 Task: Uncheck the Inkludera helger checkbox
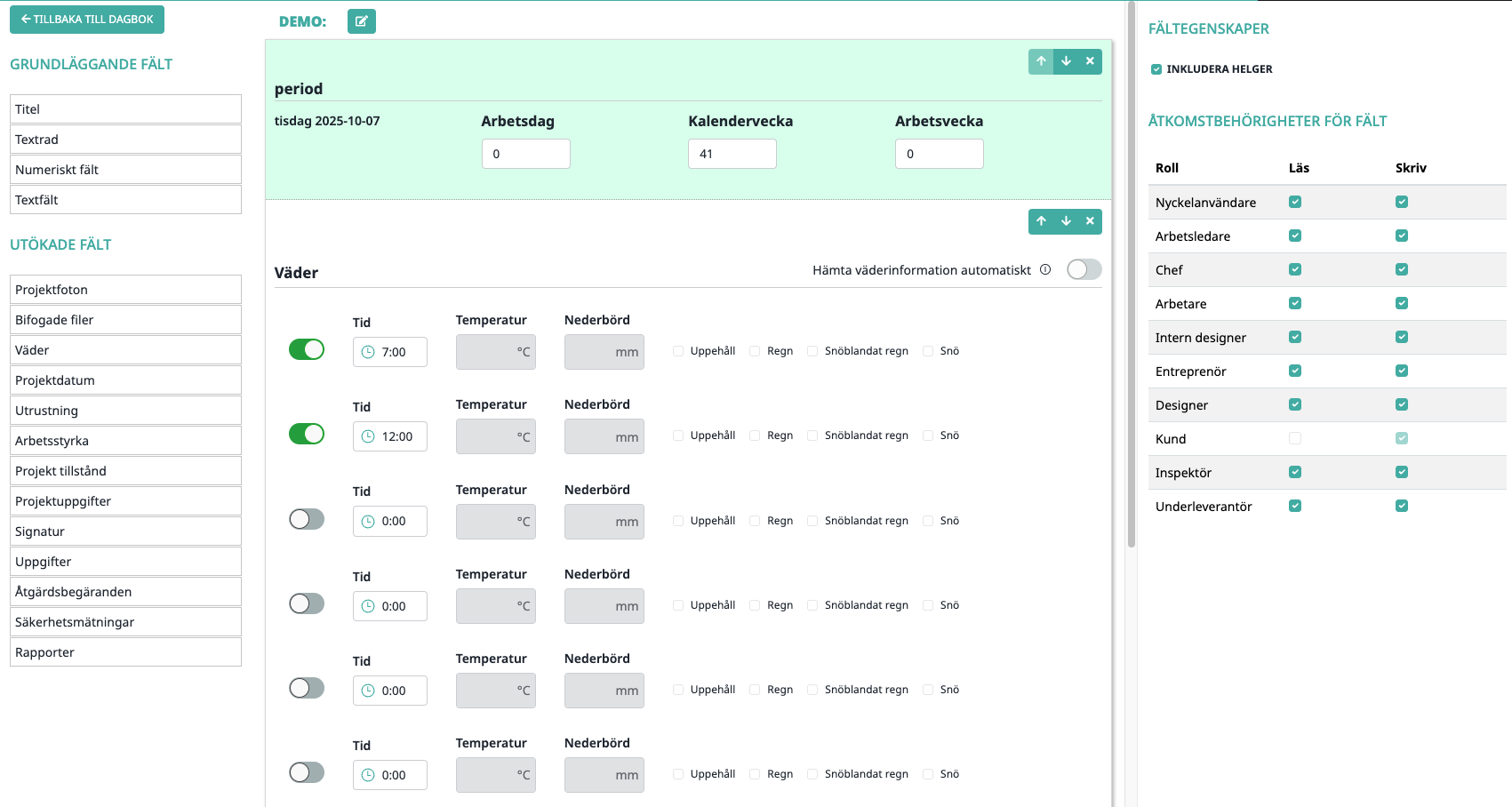tap(1156, 69)
